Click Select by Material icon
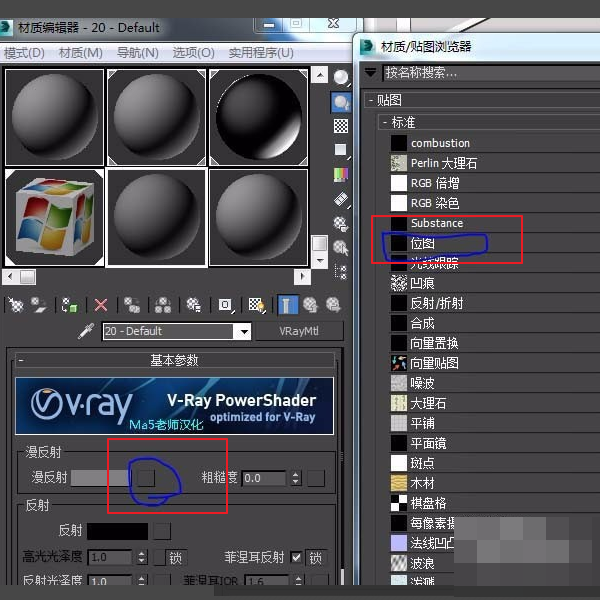This screenshot has width=600, height=600. point(341,248)
